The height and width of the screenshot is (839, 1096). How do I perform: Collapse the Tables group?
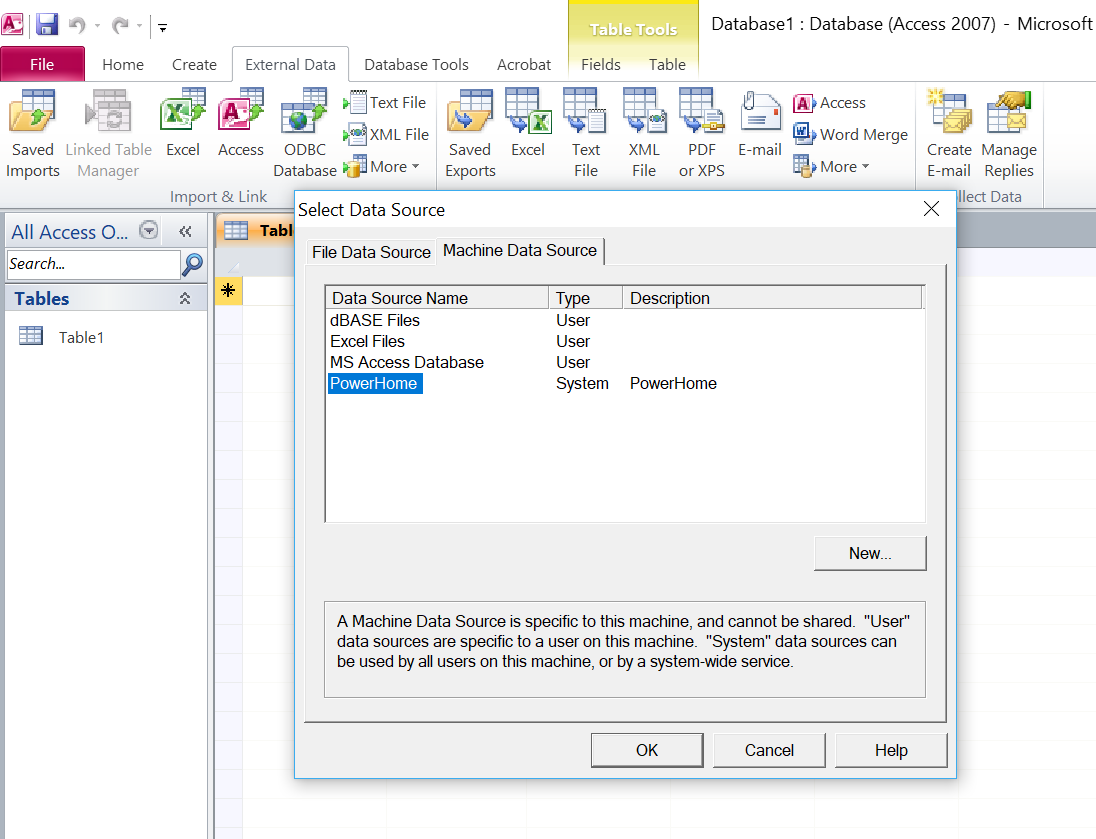click(x=185, y=299)
